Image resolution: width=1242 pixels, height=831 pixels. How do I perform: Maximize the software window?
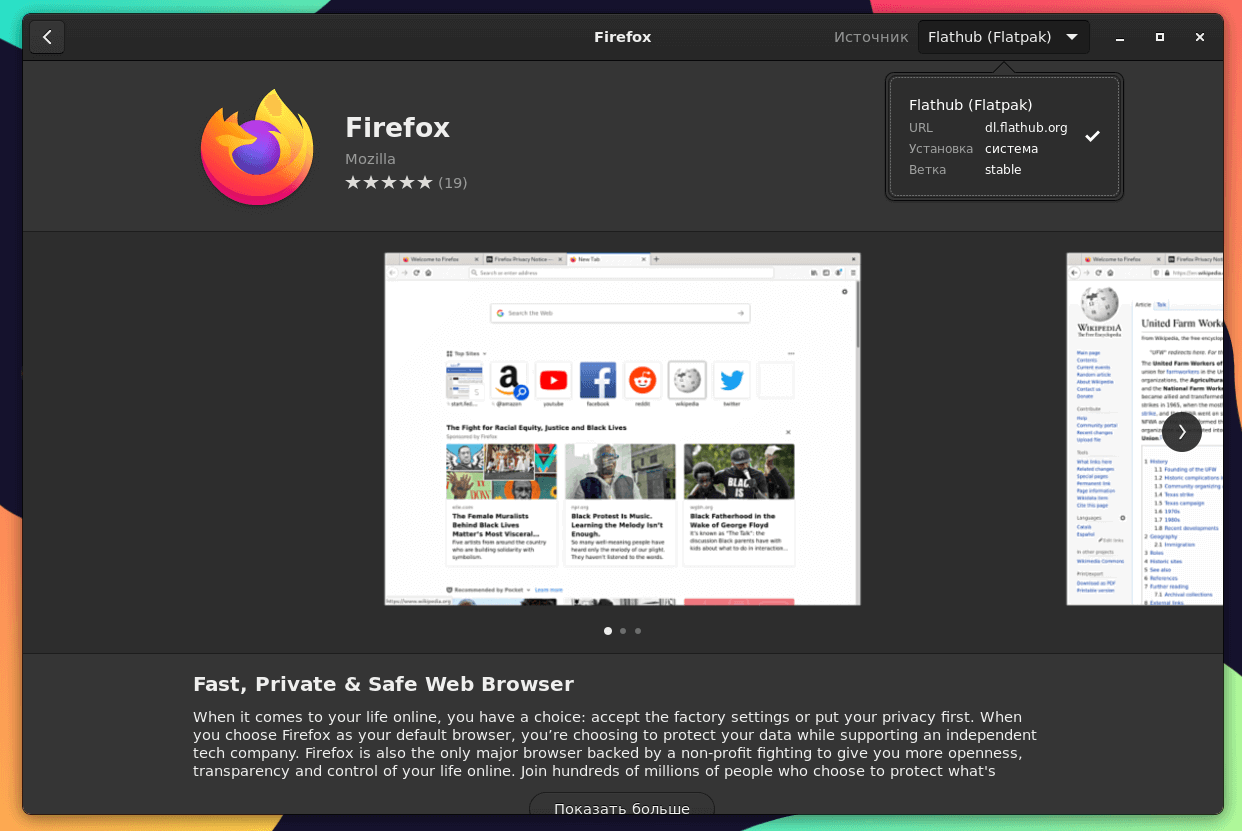pyautogui.click(x=1159, y=37)
